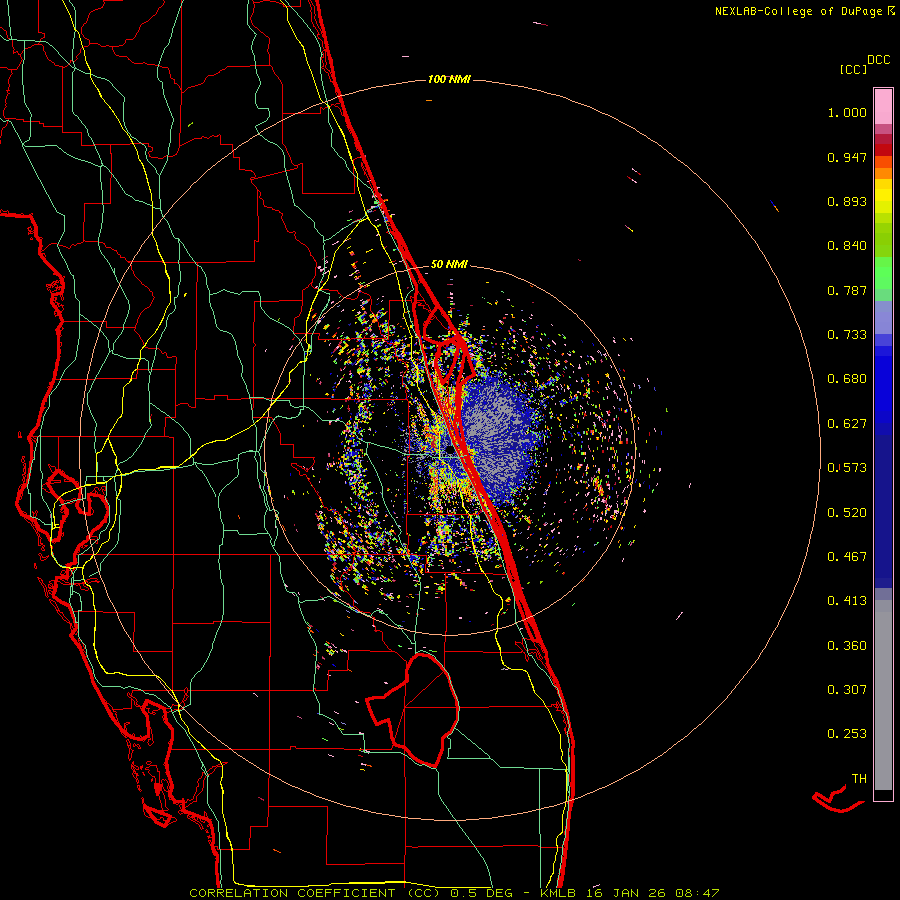Click the 0.360 scale value
This screenshot has width=900, height=900.
click(847, 646)
